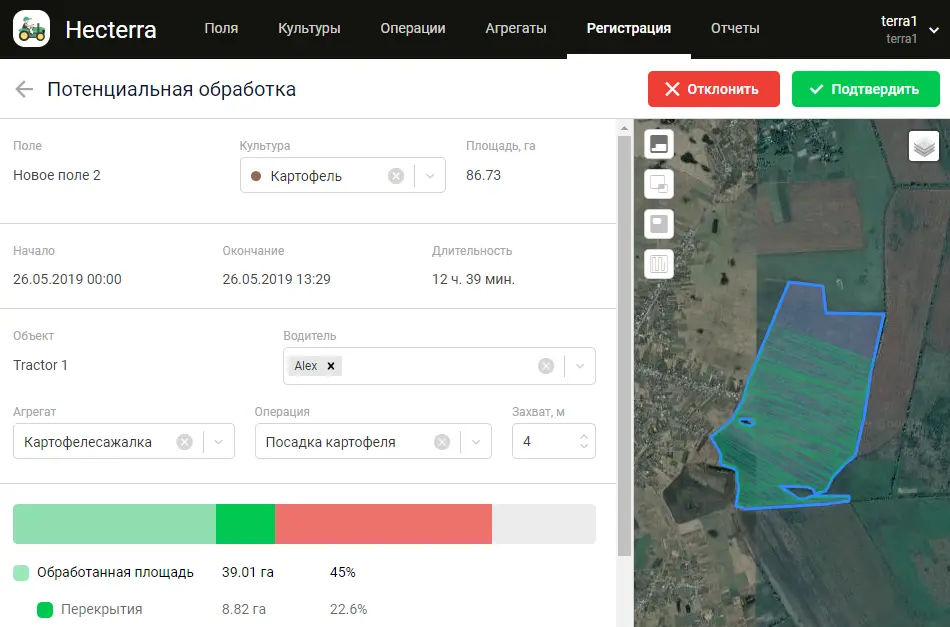950x627 pixels.
Task: Click the Потенциальная обработка page title
Action: (x=171, y=89)
